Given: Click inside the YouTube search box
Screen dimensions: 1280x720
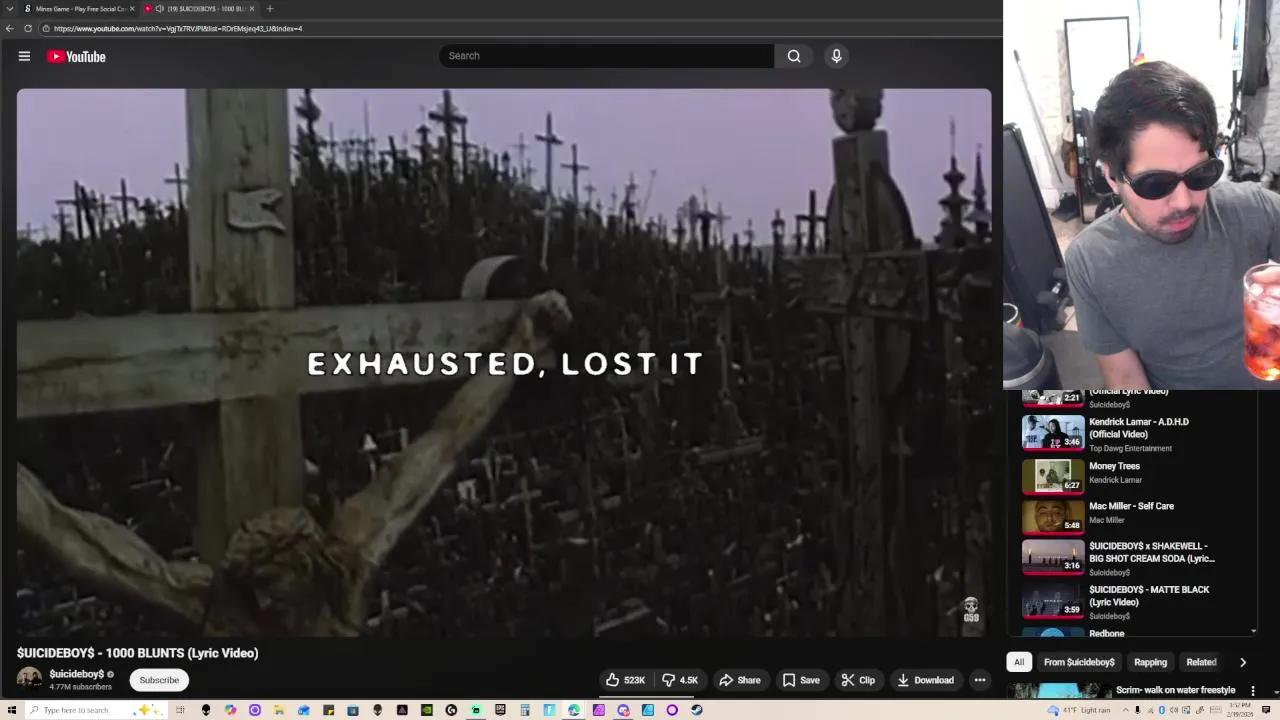Looking at the screenshot, I should pyautogui.click(x=606, y=56).
